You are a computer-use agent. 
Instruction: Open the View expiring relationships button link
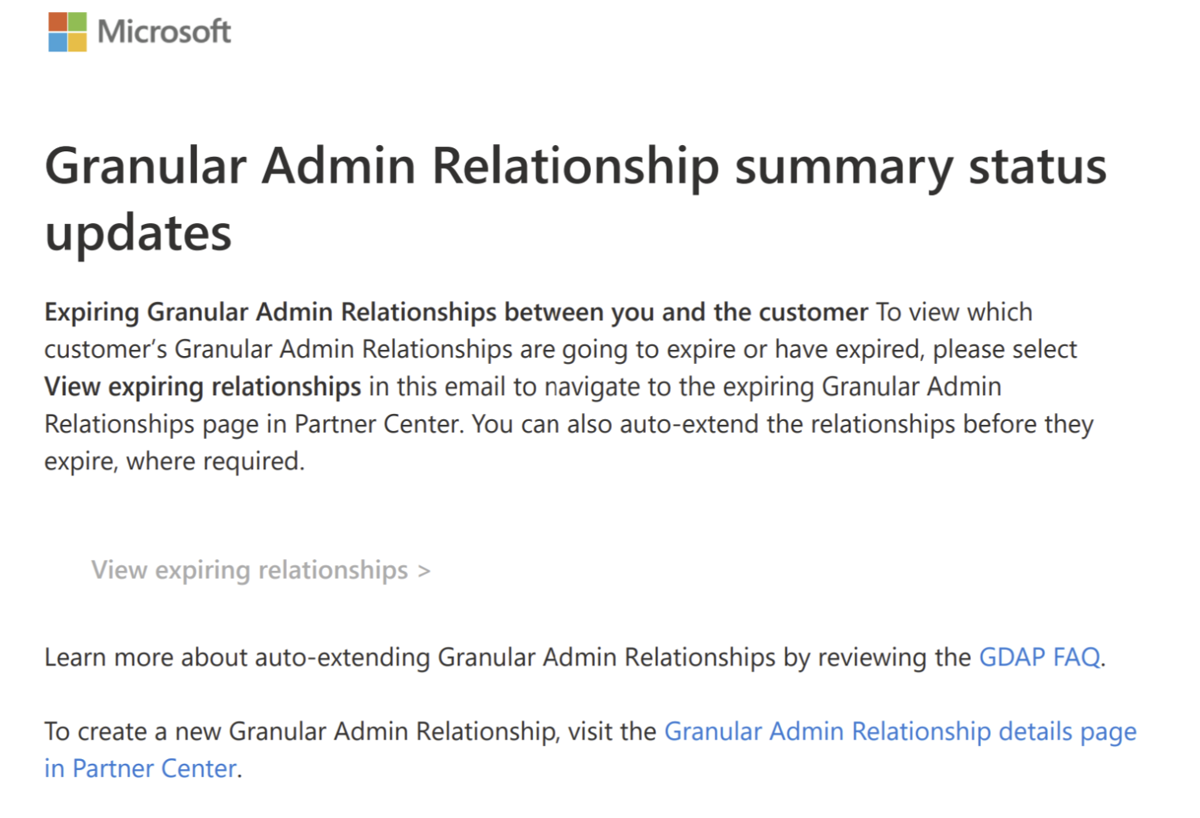point(249,570)
